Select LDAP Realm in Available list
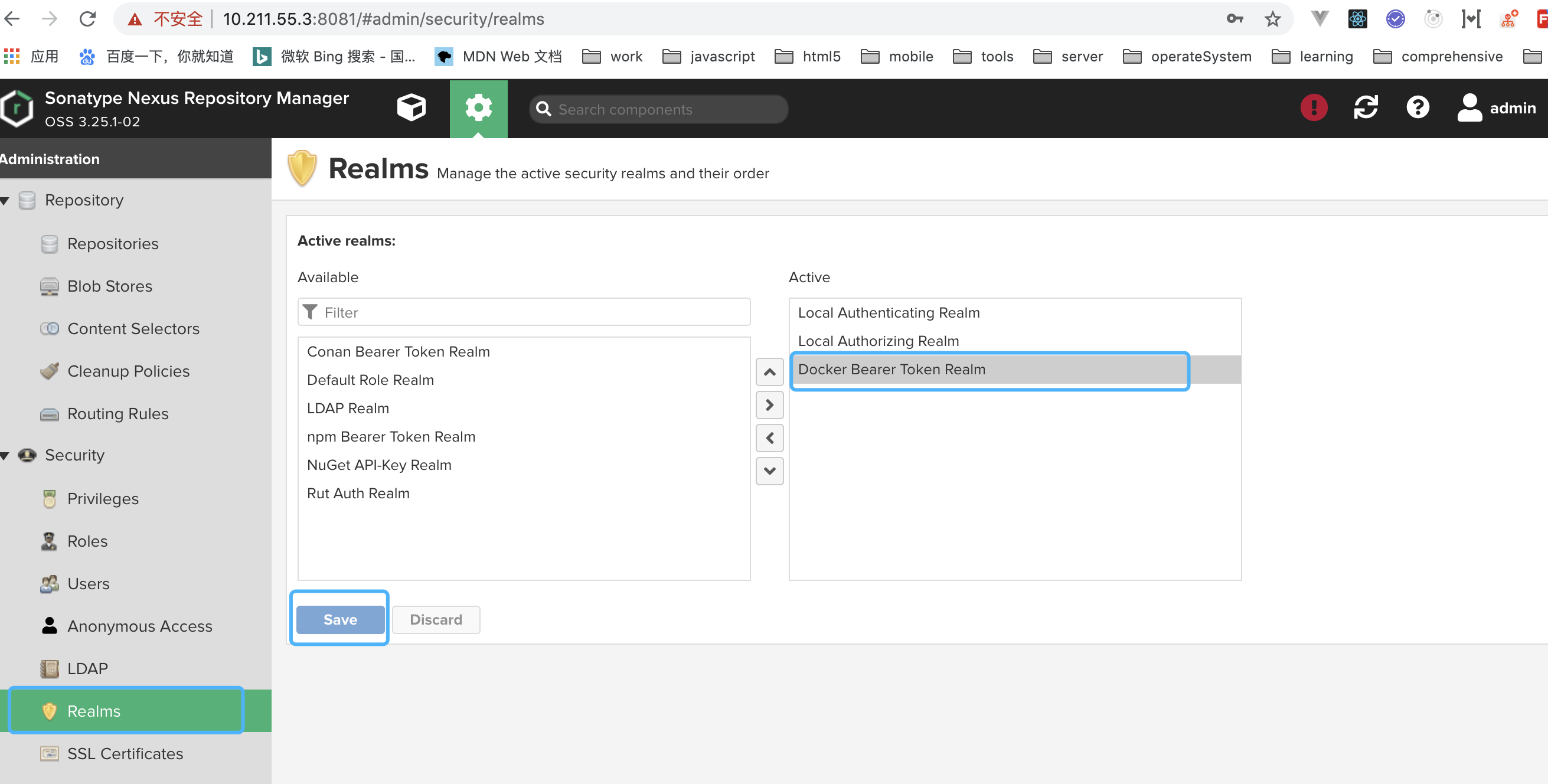Screen dimensions: 1548x784 coord(524,409)
